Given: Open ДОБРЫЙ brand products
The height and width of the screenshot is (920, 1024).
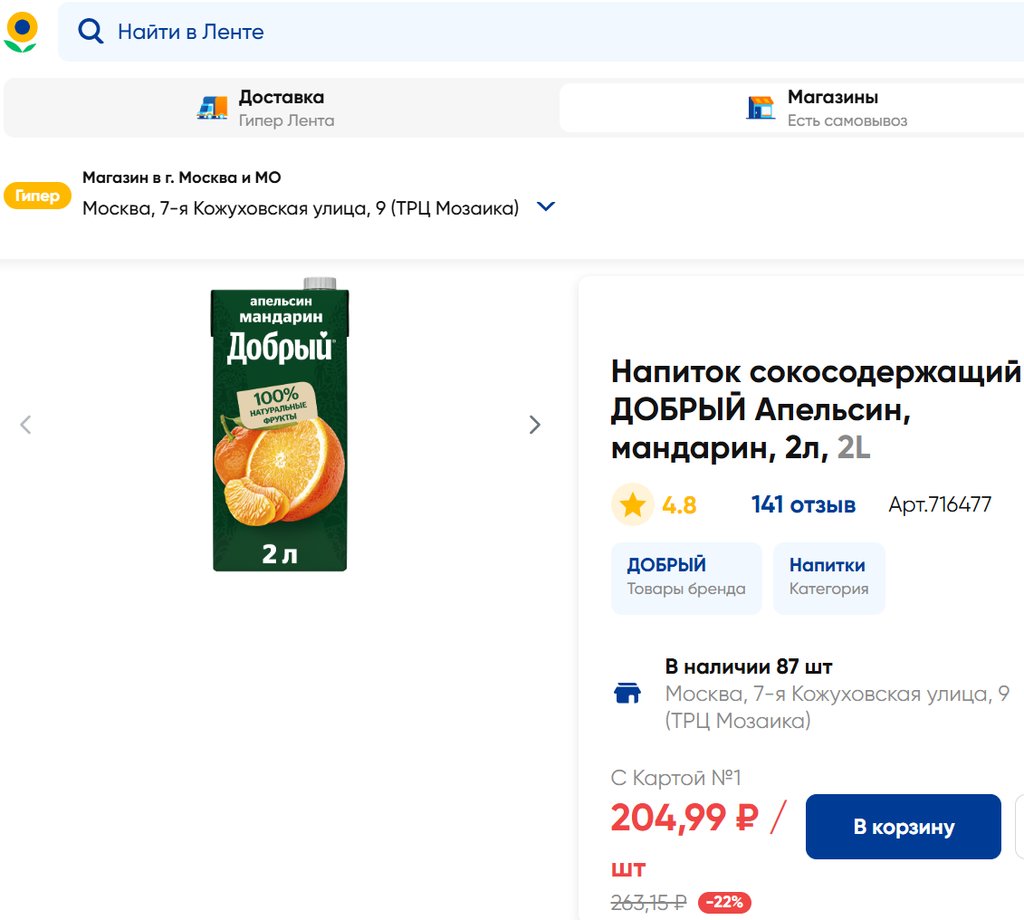Looking at the screenshot, I should tap(686, 577).
